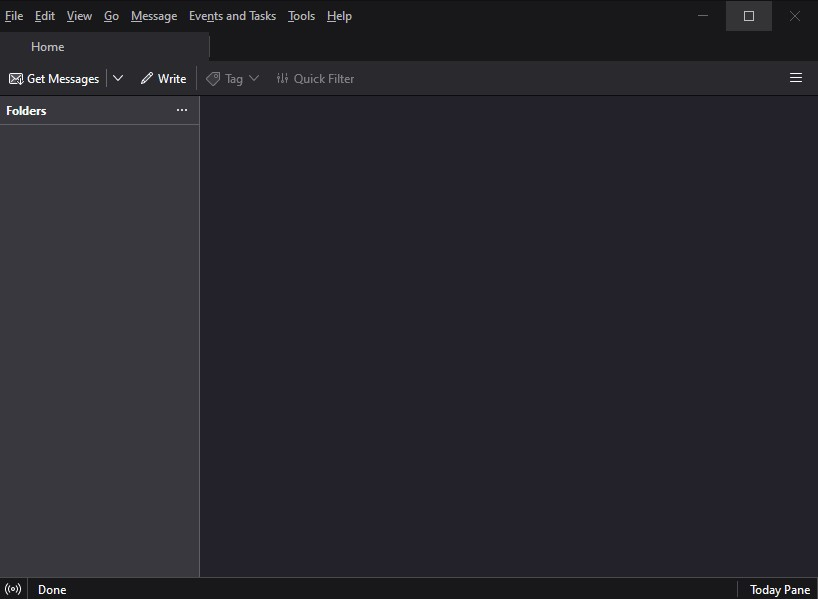This screenshot has width=818, height=599.
Task: Open the hamburger application menu
Action: coord(796,78)
